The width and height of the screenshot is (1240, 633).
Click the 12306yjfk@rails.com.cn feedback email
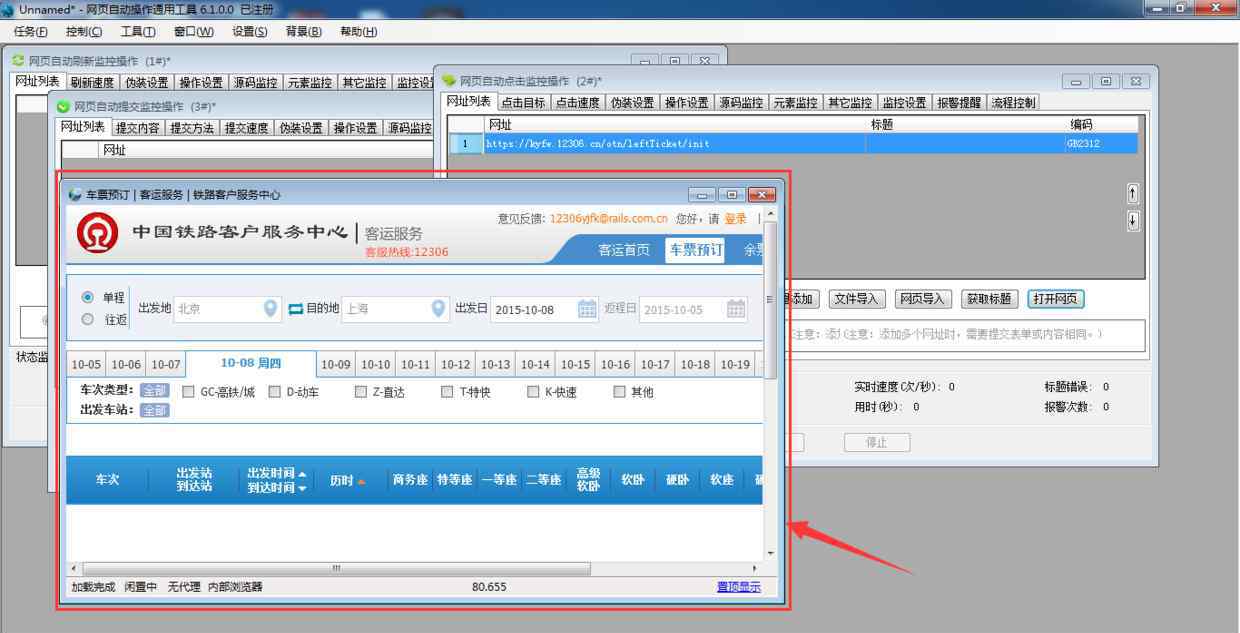[608, 219]
